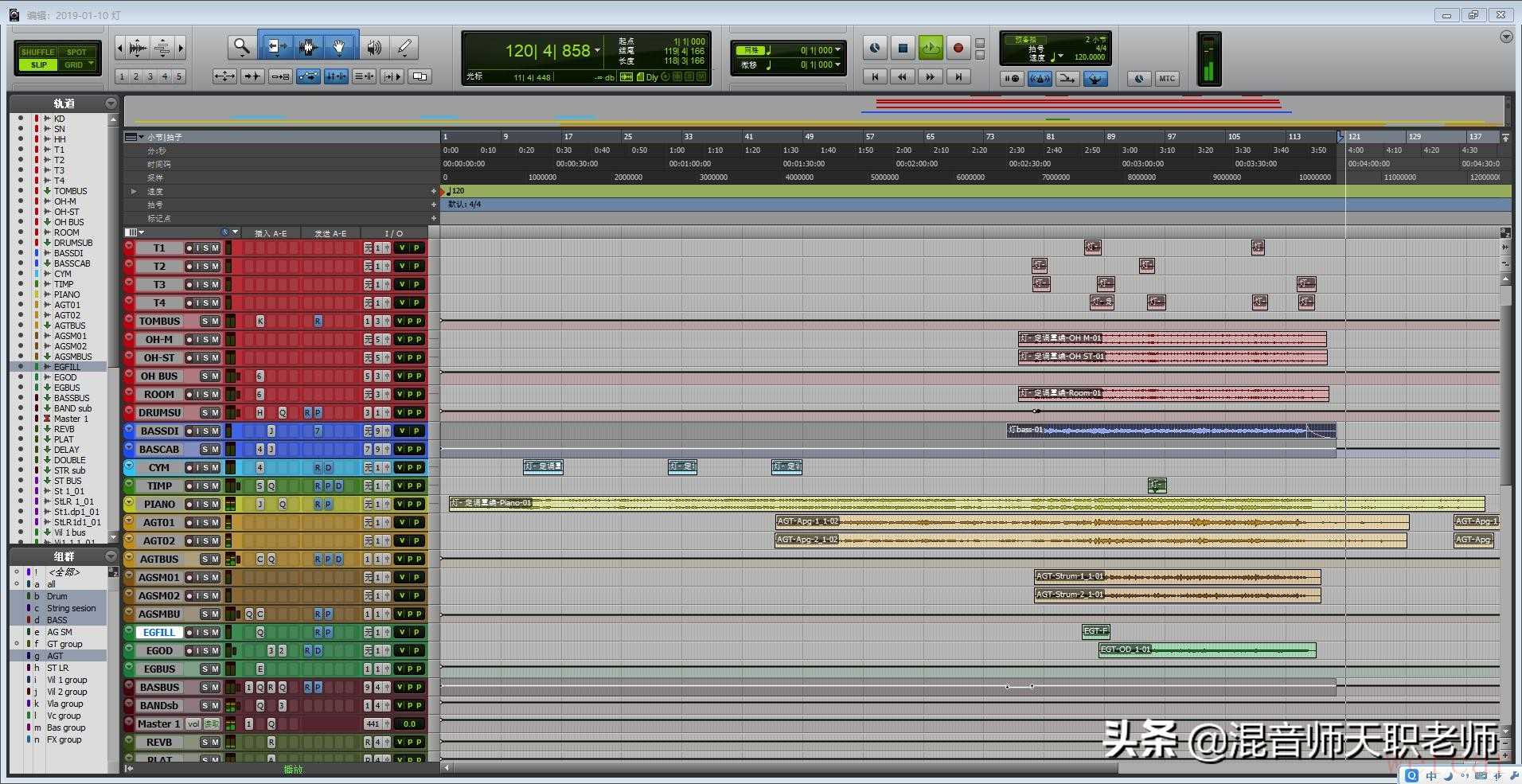Record-enable the T1 track
The image size is (1522, 784).
[189, 248]
